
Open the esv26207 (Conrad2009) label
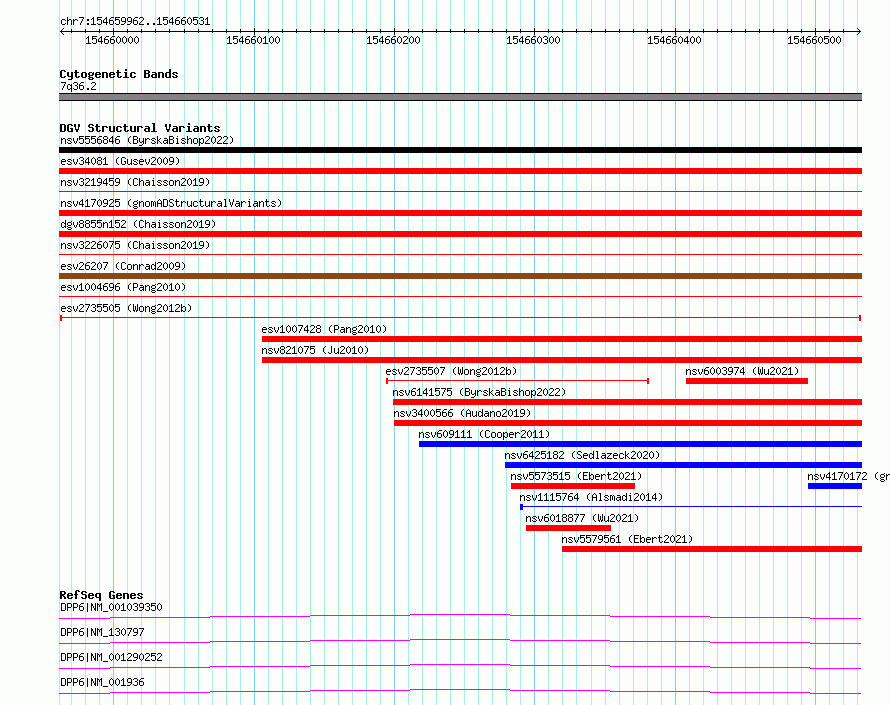click(123, 266)
